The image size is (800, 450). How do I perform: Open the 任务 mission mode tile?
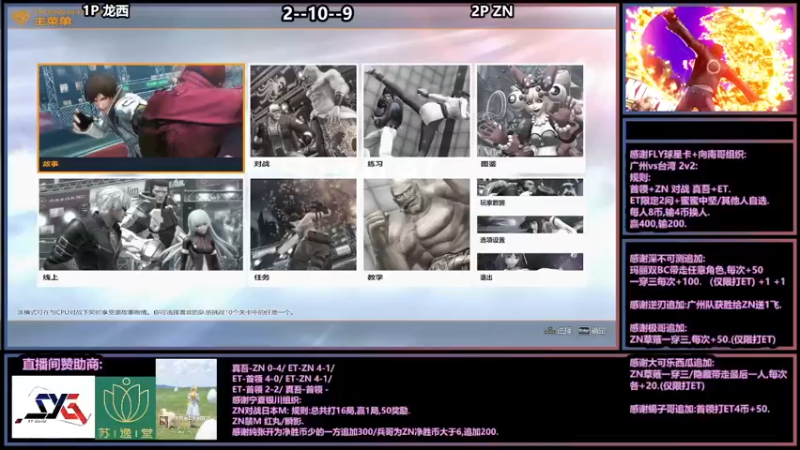click(304, 232)
